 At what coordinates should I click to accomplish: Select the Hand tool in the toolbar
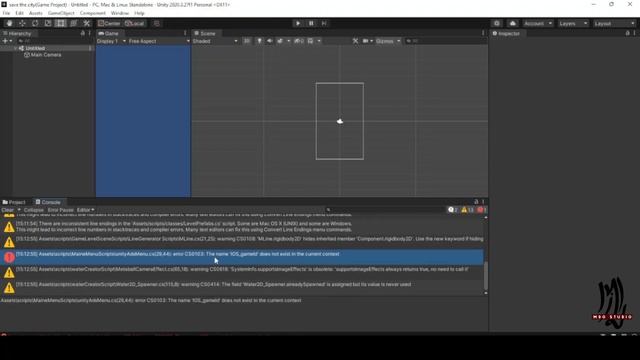[x=9, y=23]
